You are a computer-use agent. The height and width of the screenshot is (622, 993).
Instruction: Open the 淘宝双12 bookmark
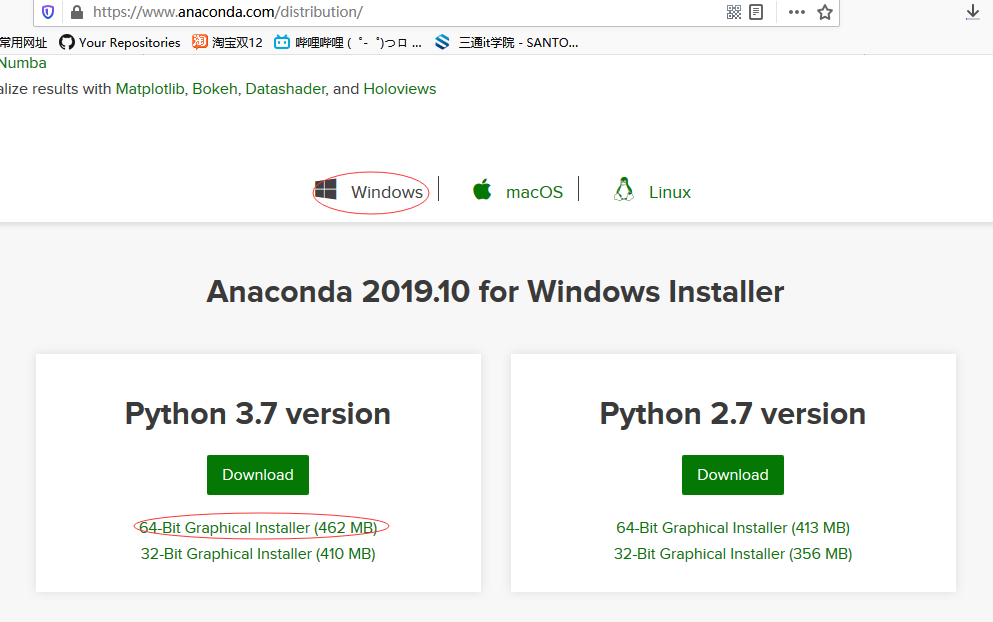(x=227, y=42)
